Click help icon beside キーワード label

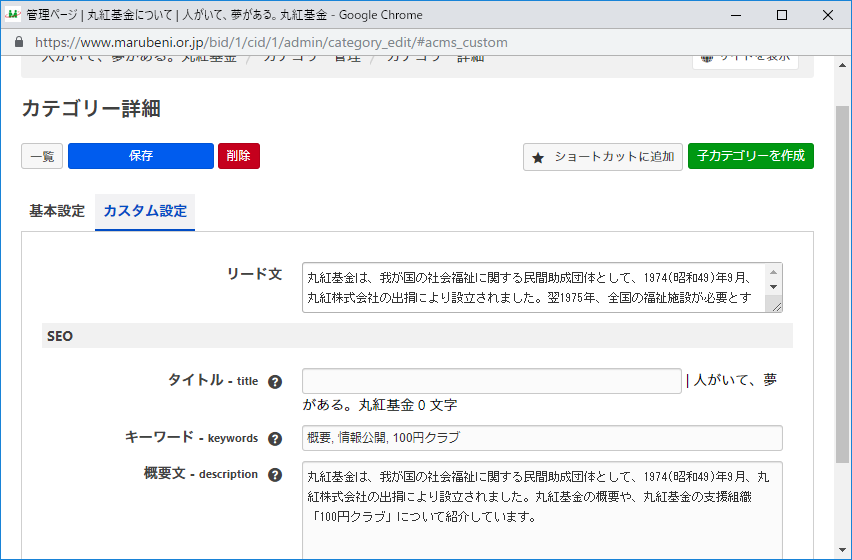[275, 439]
